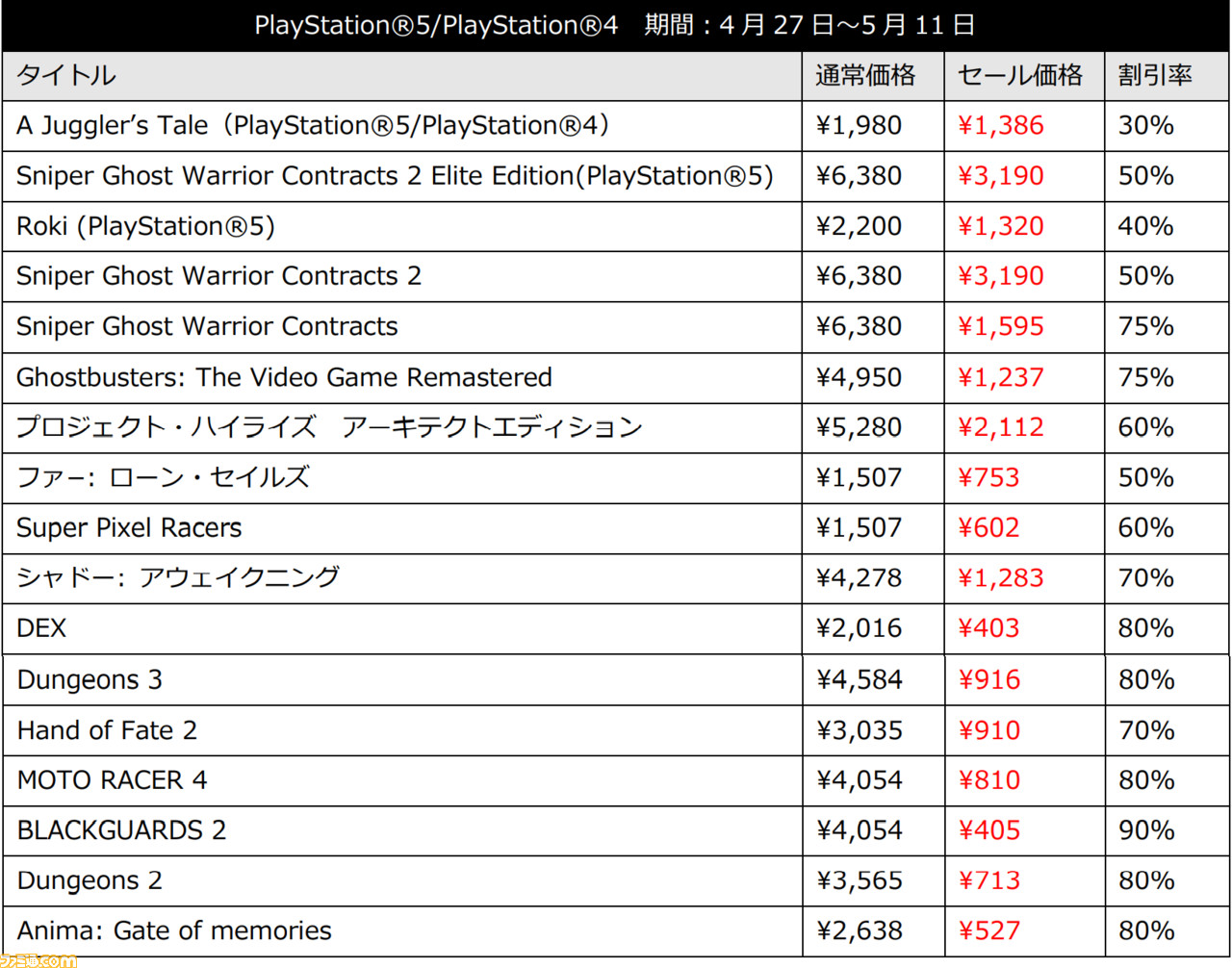This screenshot has height=968, width=1232.
Task: Click sale price ¥2,112
Action: click(x=1001, y=427)
